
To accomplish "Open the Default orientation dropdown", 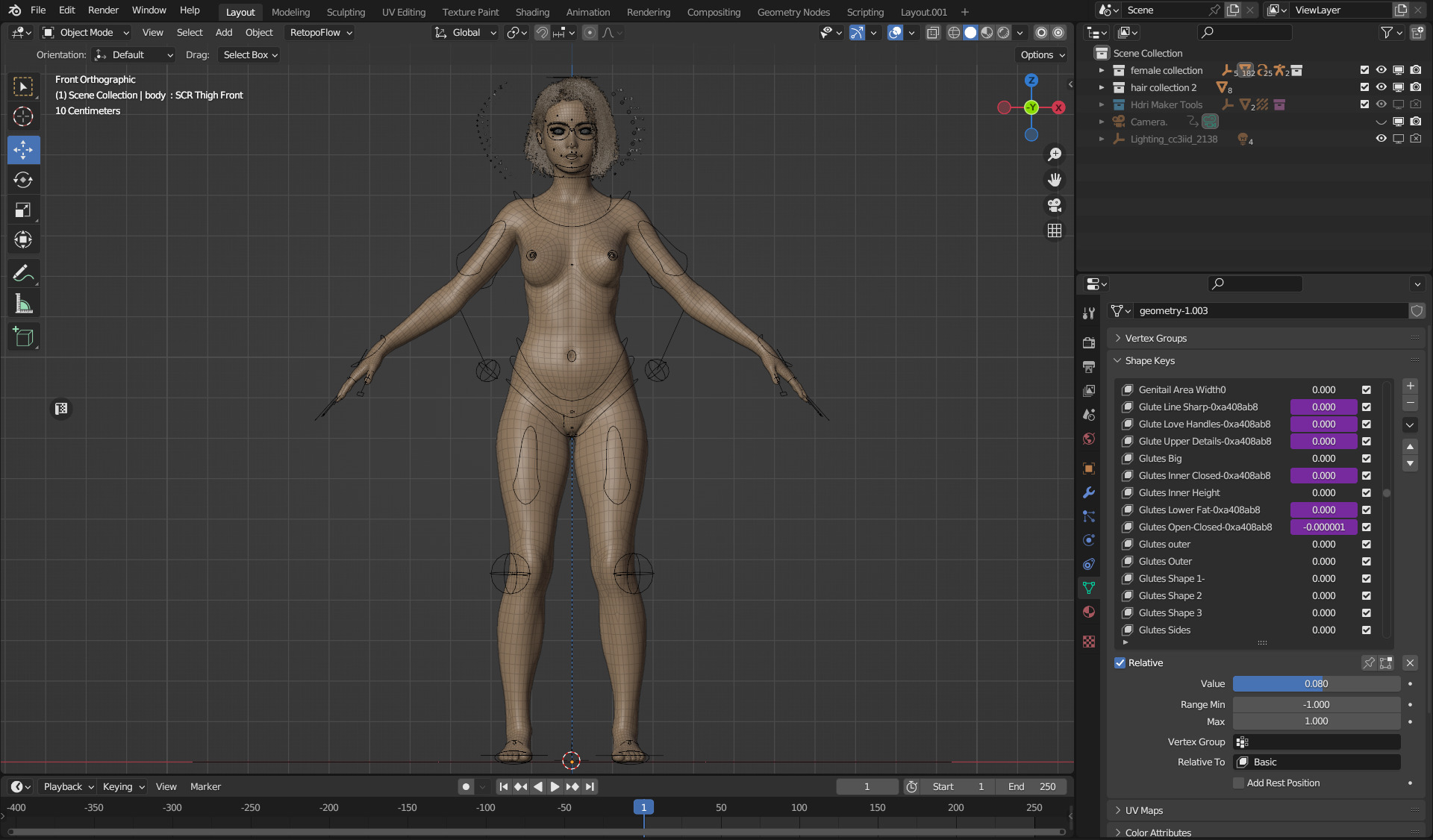I will pyautogui.click(x=134, y=55).
